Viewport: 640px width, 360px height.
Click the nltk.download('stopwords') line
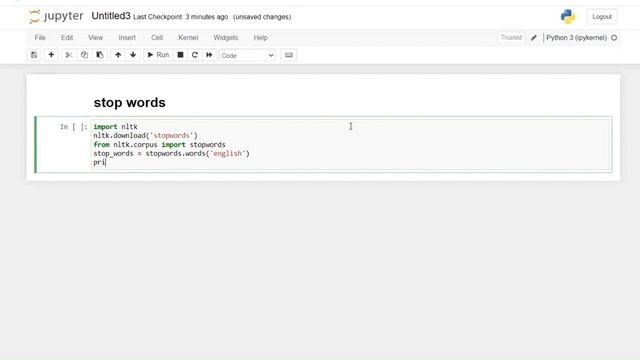(145, 136)
